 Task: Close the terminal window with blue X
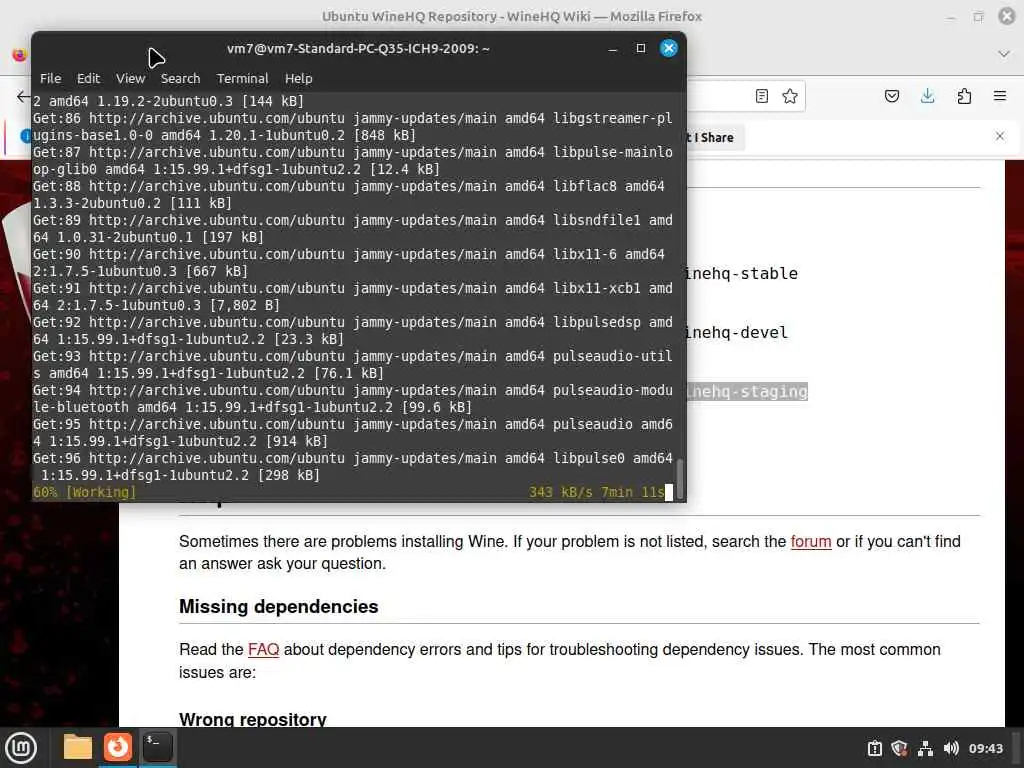coord(668,48)
